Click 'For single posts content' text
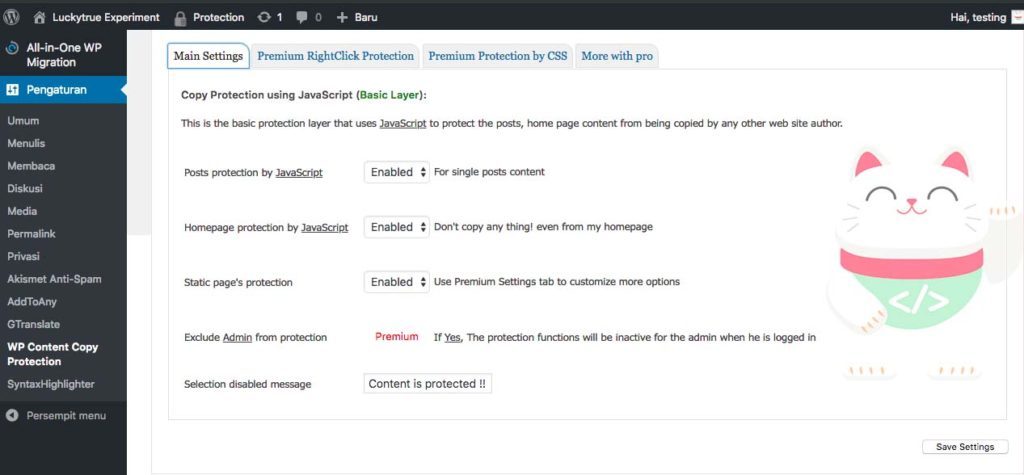Viewport: 1024px width, 475px height. (489, 172)
